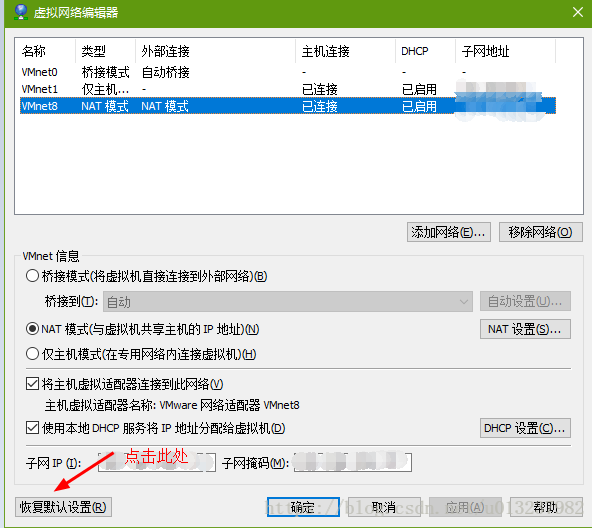Click into the 子网 IP field
Screen dimensions: 596x528
click(157, 462)
